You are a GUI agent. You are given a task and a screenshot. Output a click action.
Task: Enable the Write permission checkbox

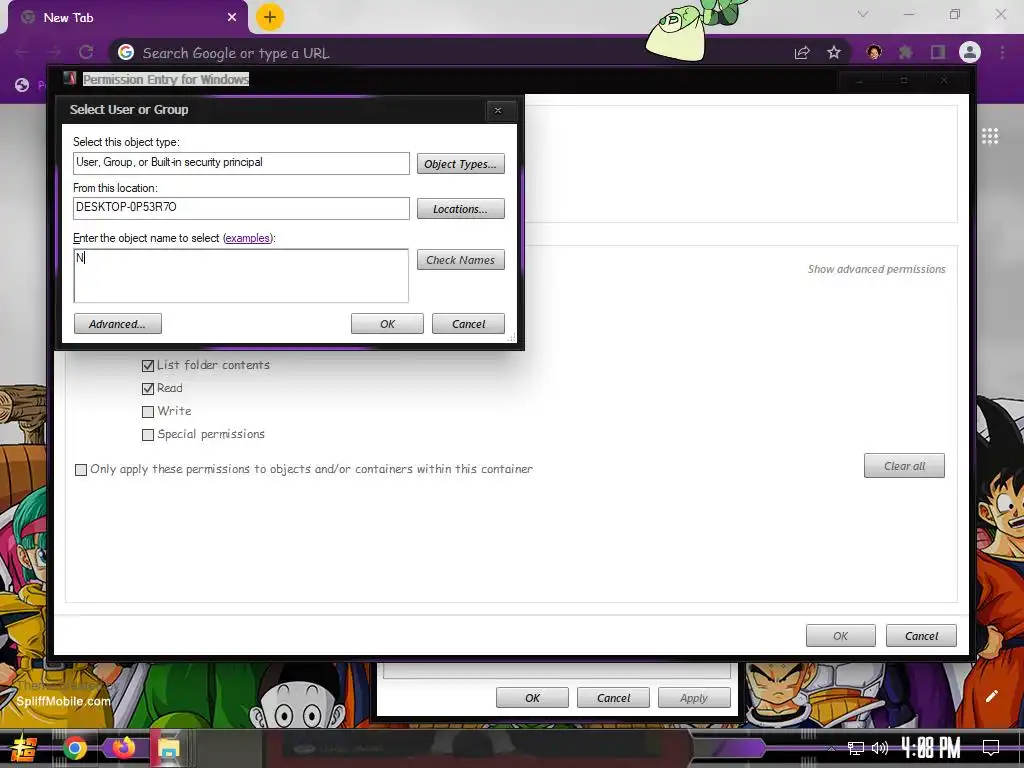pos(148,411)
